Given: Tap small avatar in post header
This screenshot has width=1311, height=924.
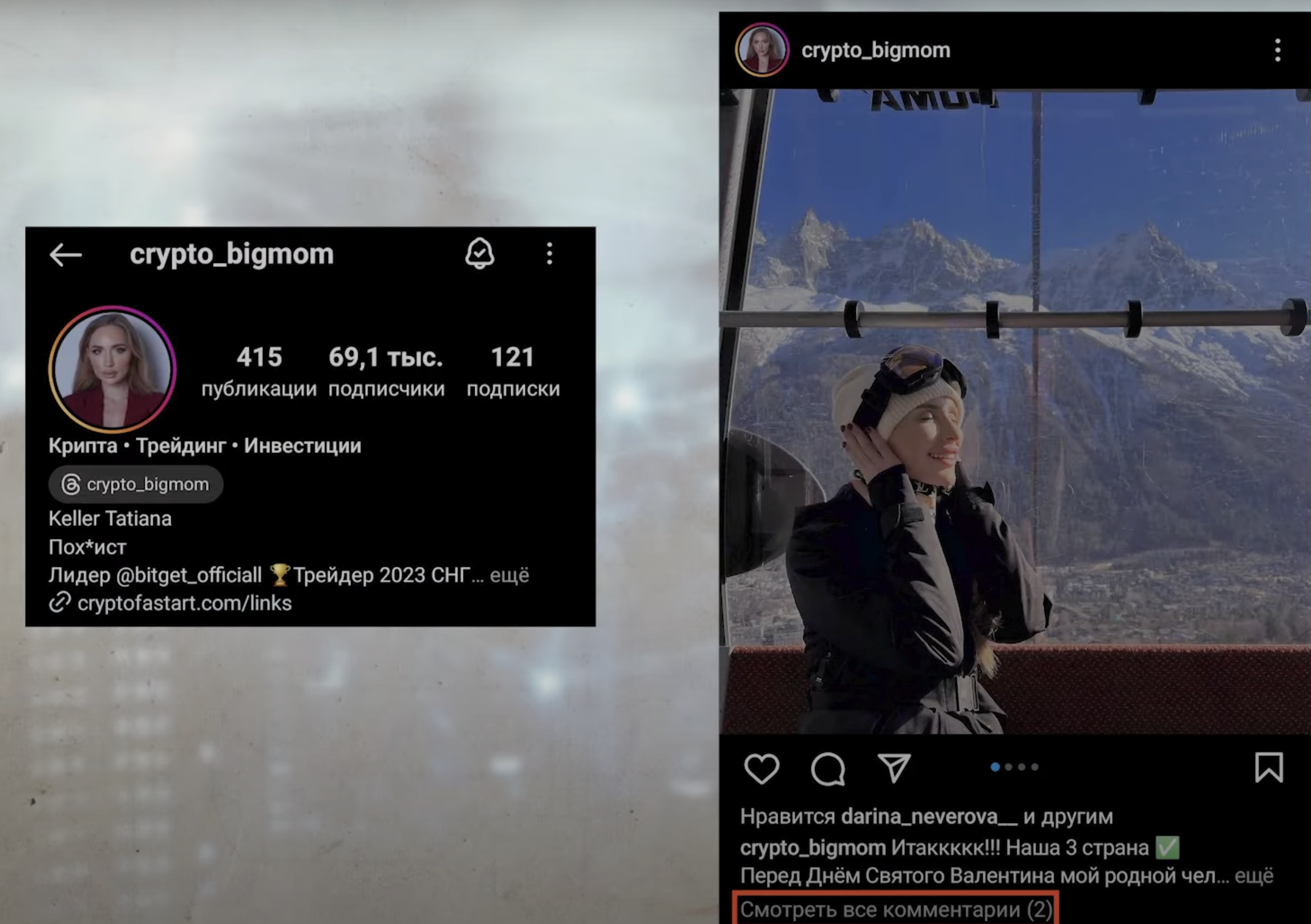Looking at the screenshot, I should point(762,50).
